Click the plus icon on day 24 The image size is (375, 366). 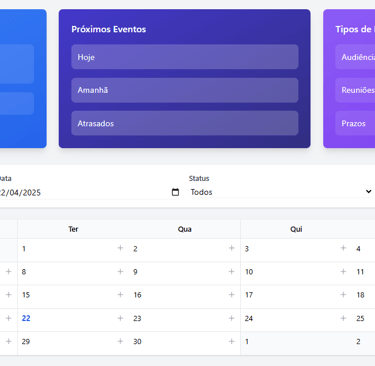point(343,318)
